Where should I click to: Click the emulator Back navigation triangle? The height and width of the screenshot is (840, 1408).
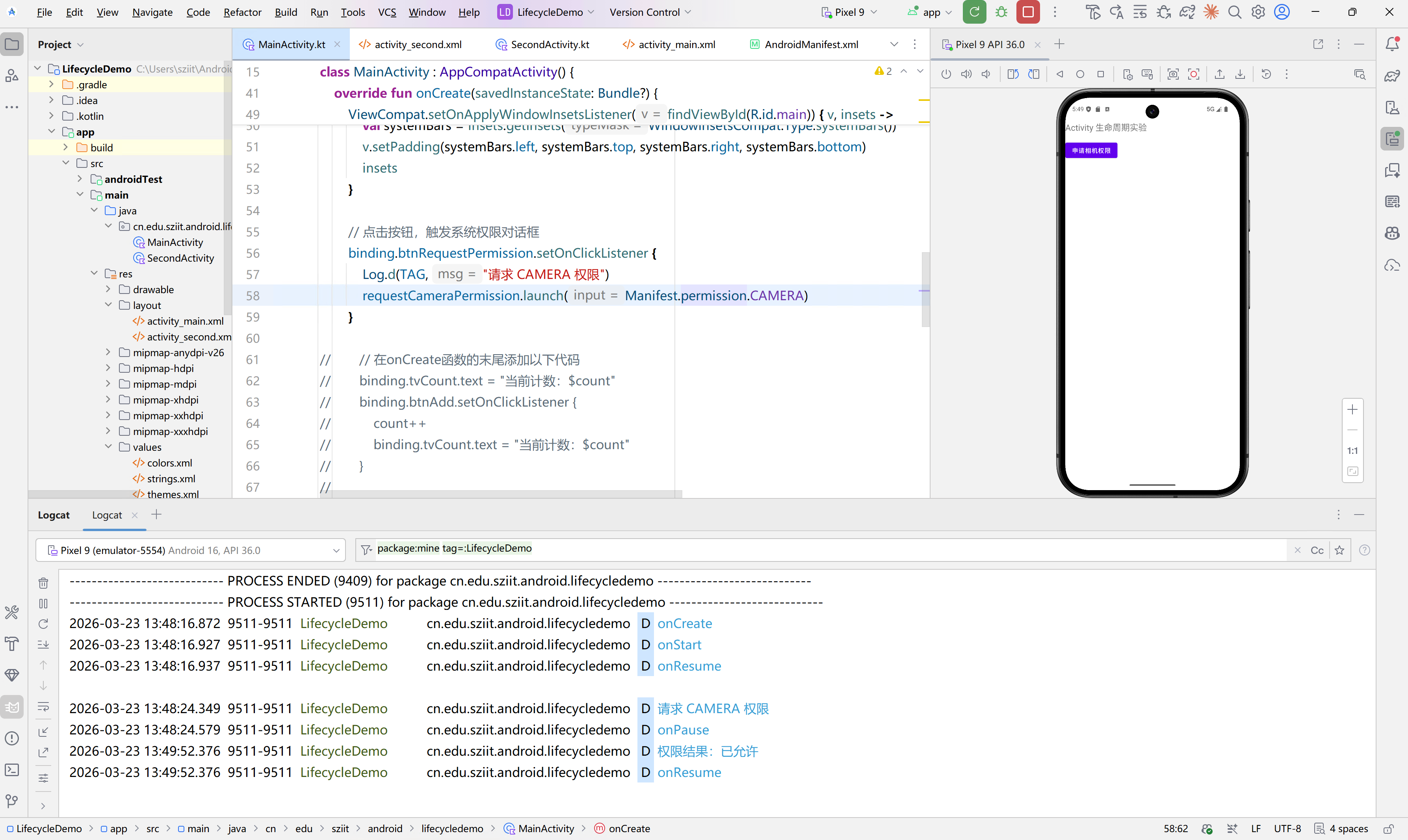(1060, 74)
